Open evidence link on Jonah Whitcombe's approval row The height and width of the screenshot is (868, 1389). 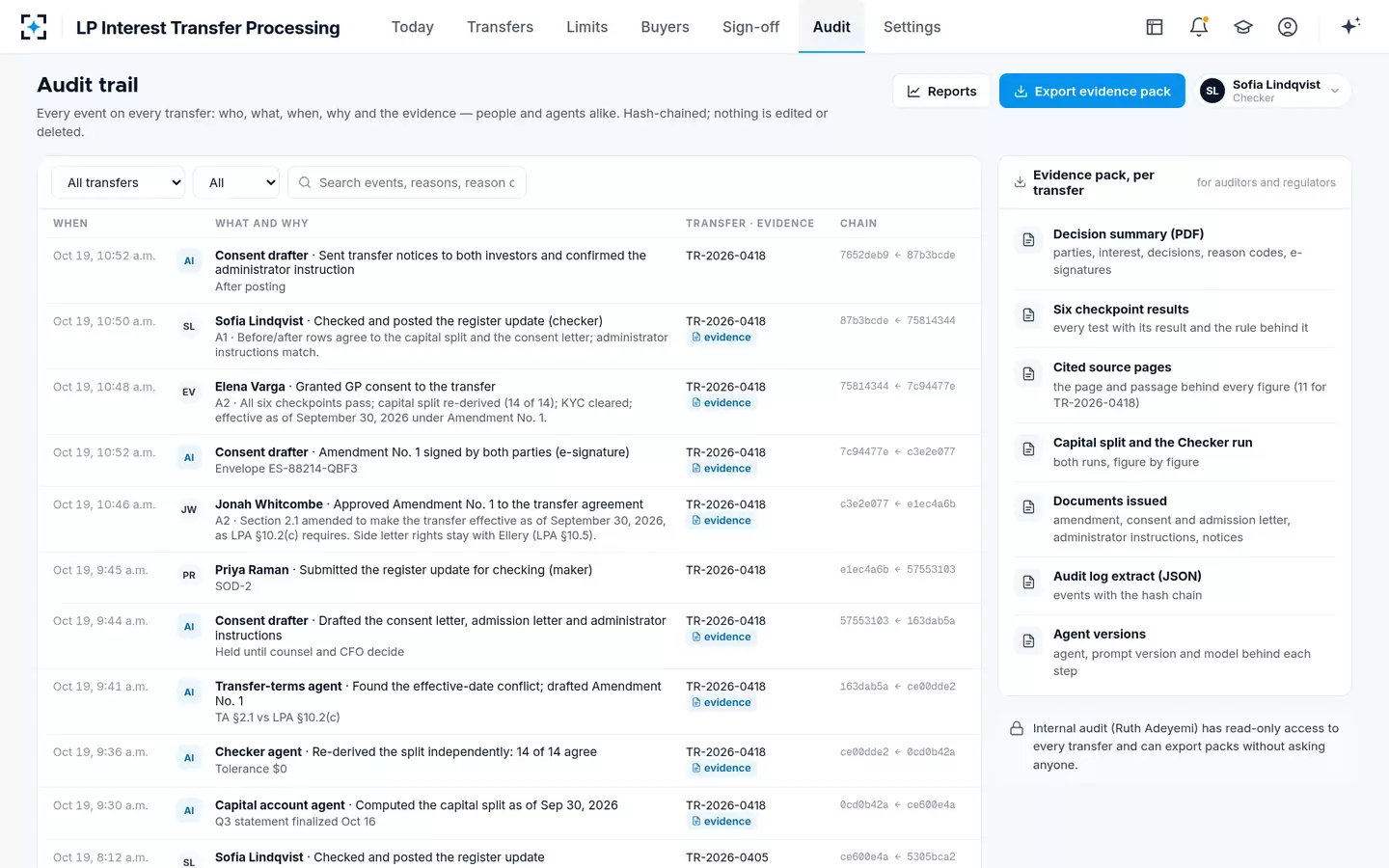click(722, 521)
